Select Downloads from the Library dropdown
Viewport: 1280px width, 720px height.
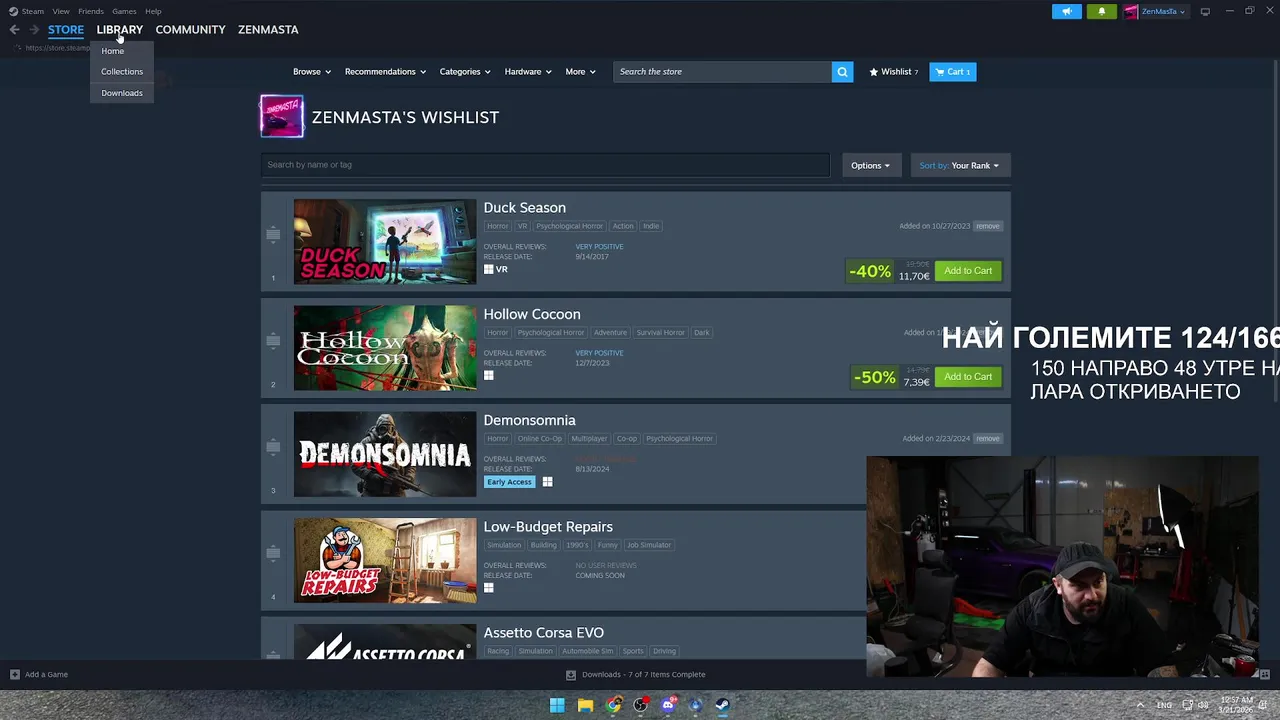[122, 93]
